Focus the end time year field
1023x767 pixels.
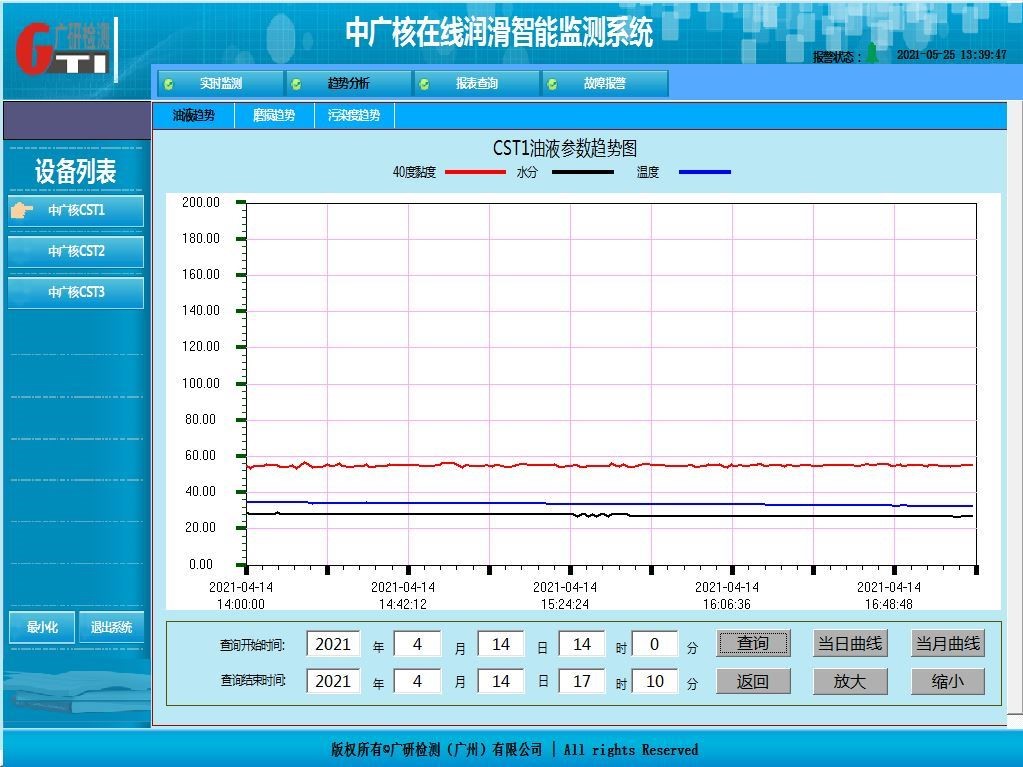(333, 682)
